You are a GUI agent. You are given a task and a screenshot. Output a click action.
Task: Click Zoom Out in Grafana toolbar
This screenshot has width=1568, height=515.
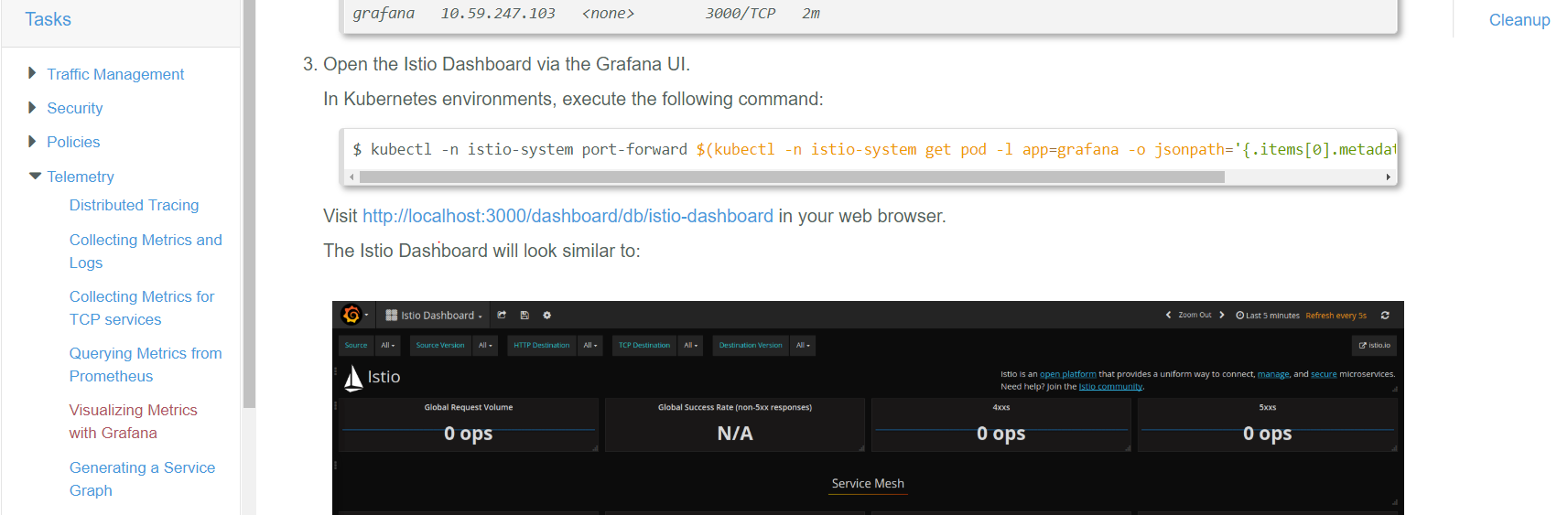click(1195, 315)
